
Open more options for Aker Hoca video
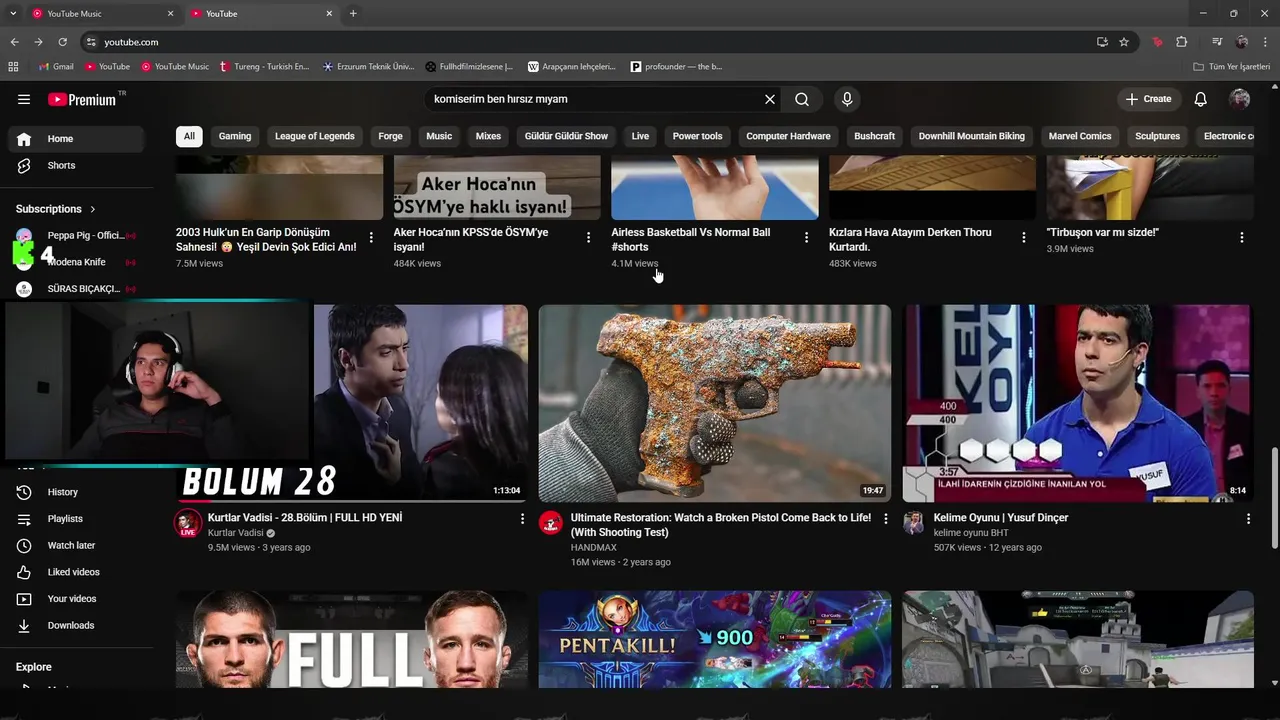pyautogui.click(x=588, y=238)
